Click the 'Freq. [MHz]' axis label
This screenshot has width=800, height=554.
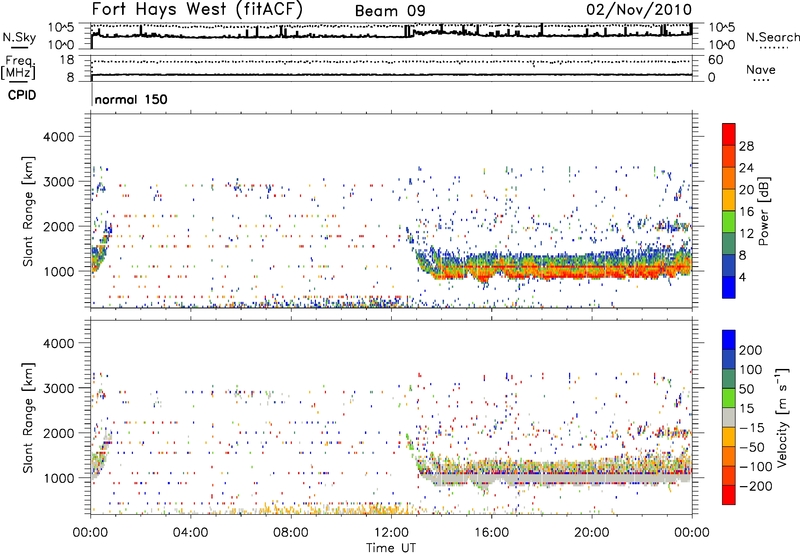(x=19, y=68)
